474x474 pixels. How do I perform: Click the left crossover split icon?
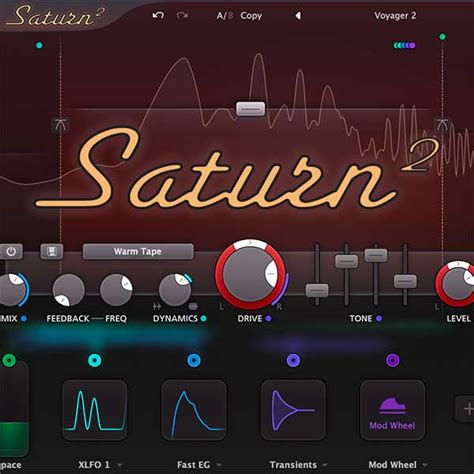tap(60, 125)
